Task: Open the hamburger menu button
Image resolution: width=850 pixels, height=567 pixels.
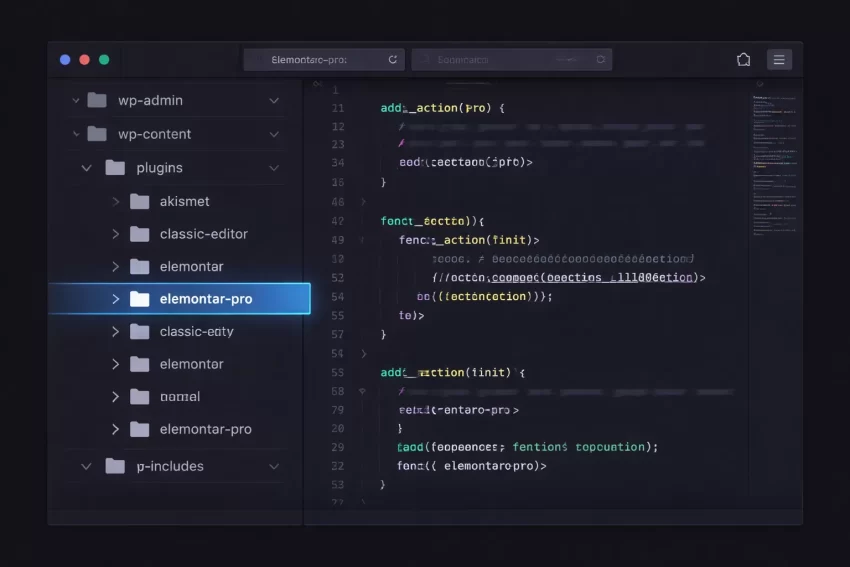Action: [779, 60]
